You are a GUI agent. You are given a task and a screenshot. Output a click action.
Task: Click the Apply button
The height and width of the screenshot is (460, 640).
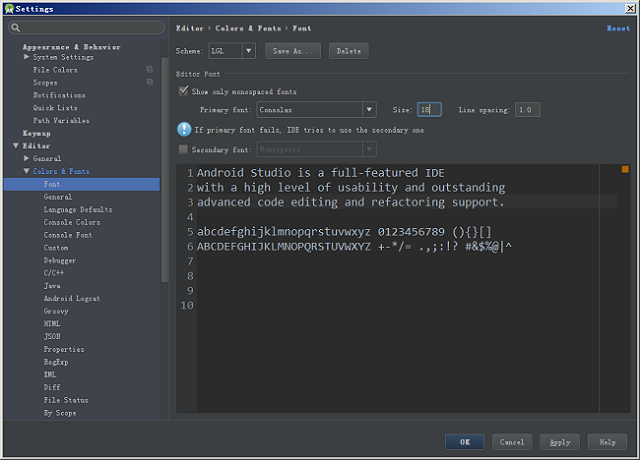tap(560, 442)
